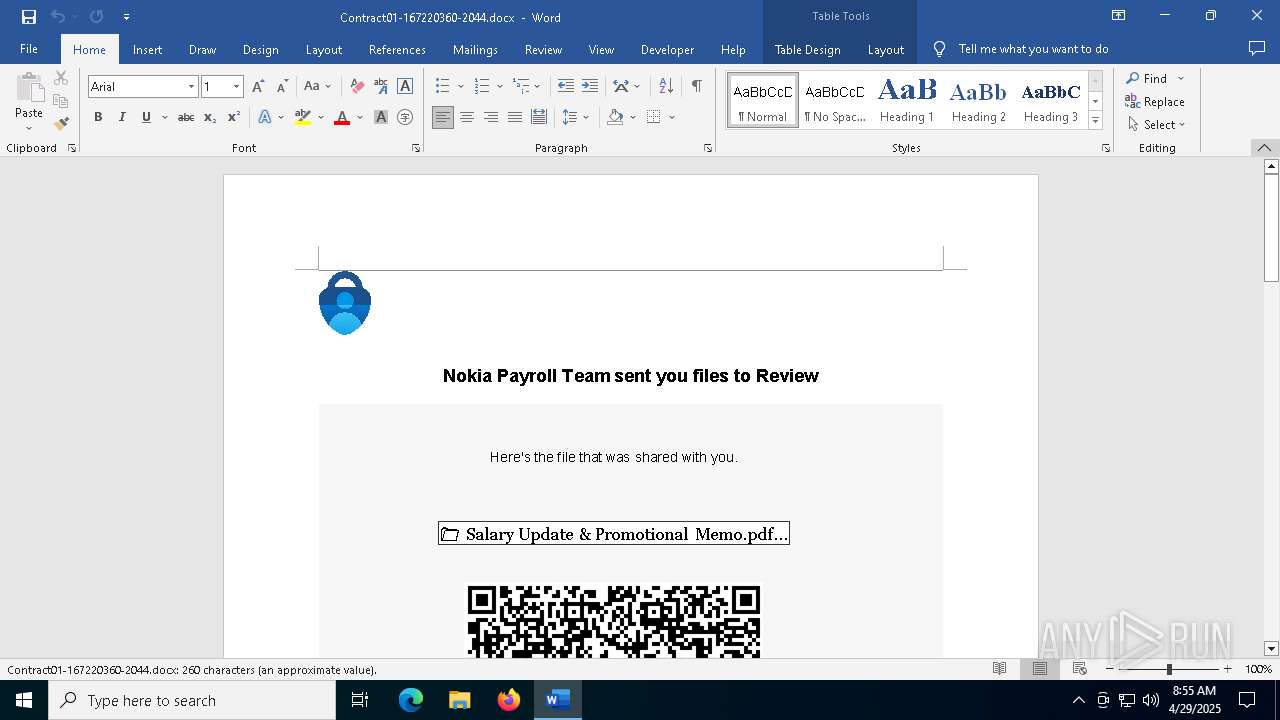Expand the bullets list dropdown

click(459, 87)
